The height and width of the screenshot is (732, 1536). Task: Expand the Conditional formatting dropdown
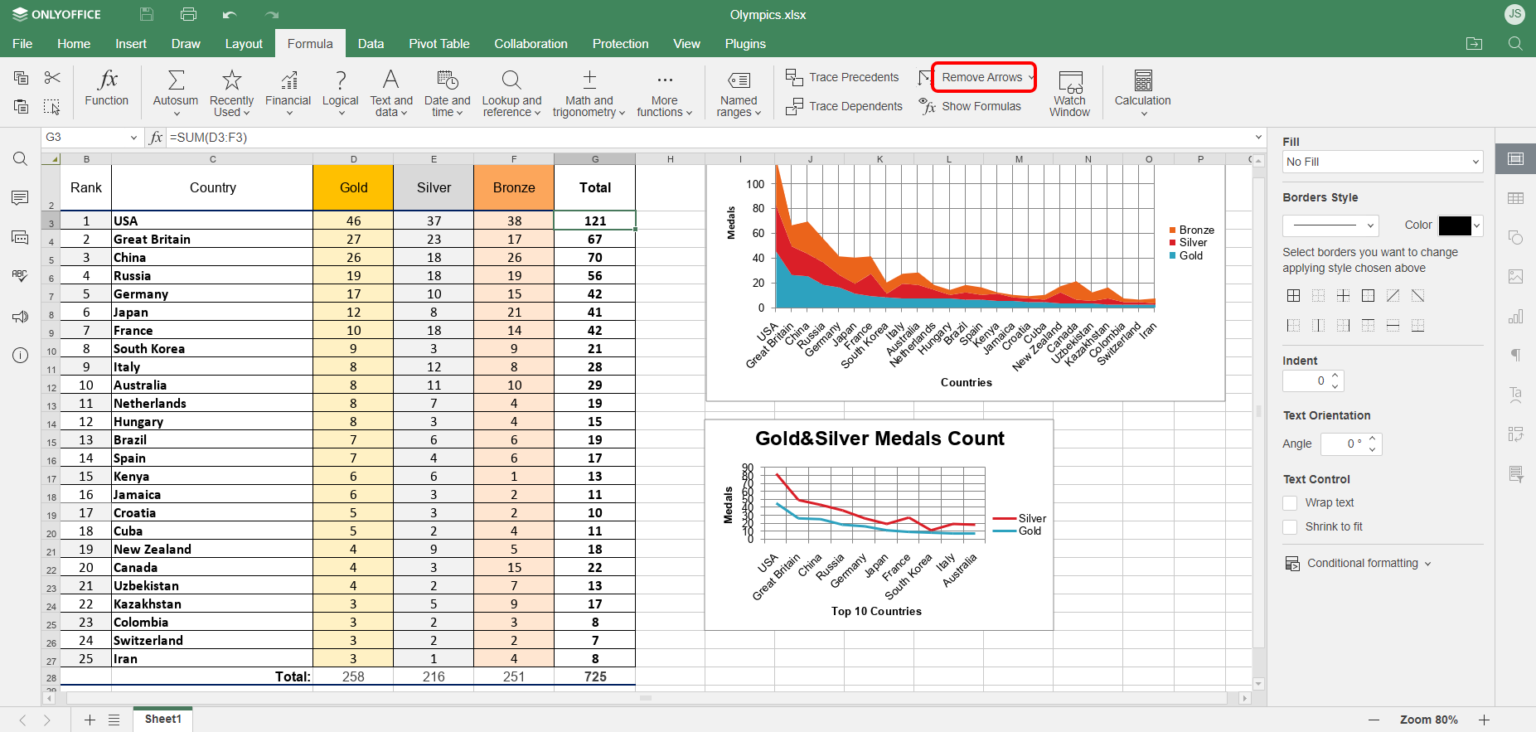coord(1357,562)
